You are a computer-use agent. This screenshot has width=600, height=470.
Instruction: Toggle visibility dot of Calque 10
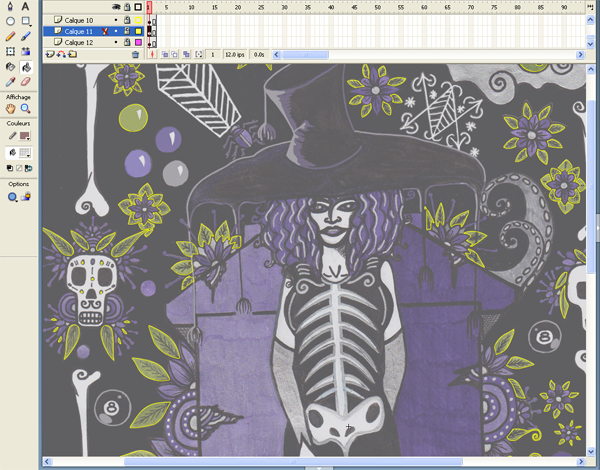(x=116, y=19)
